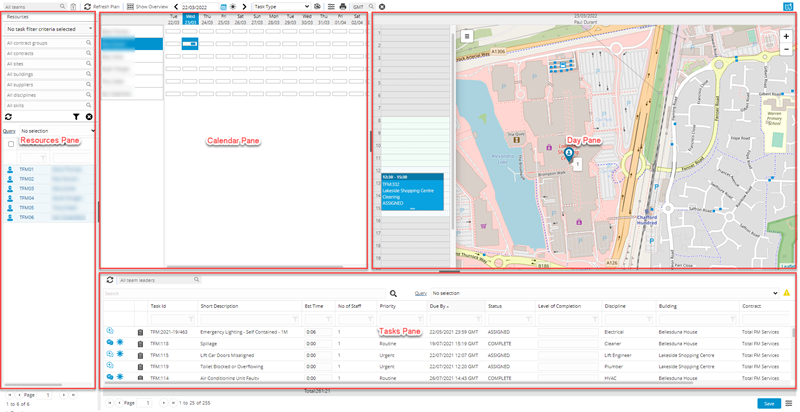Screen dimensions: 800x412
Task: Apply the funnel filter in Resources pane
Action: click(x=76, y=117)
